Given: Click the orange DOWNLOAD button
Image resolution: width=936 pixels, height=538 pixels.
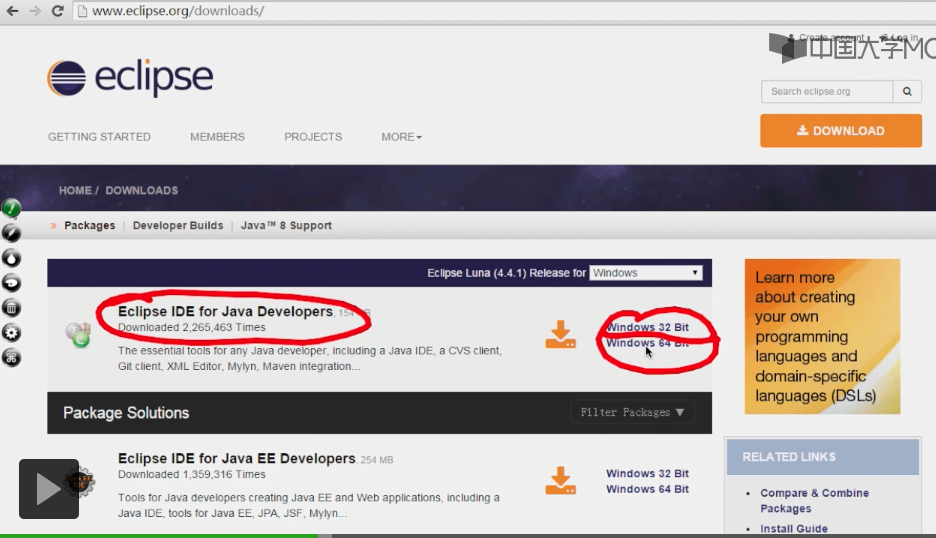Looking at the screenshot, I should 840,131.
